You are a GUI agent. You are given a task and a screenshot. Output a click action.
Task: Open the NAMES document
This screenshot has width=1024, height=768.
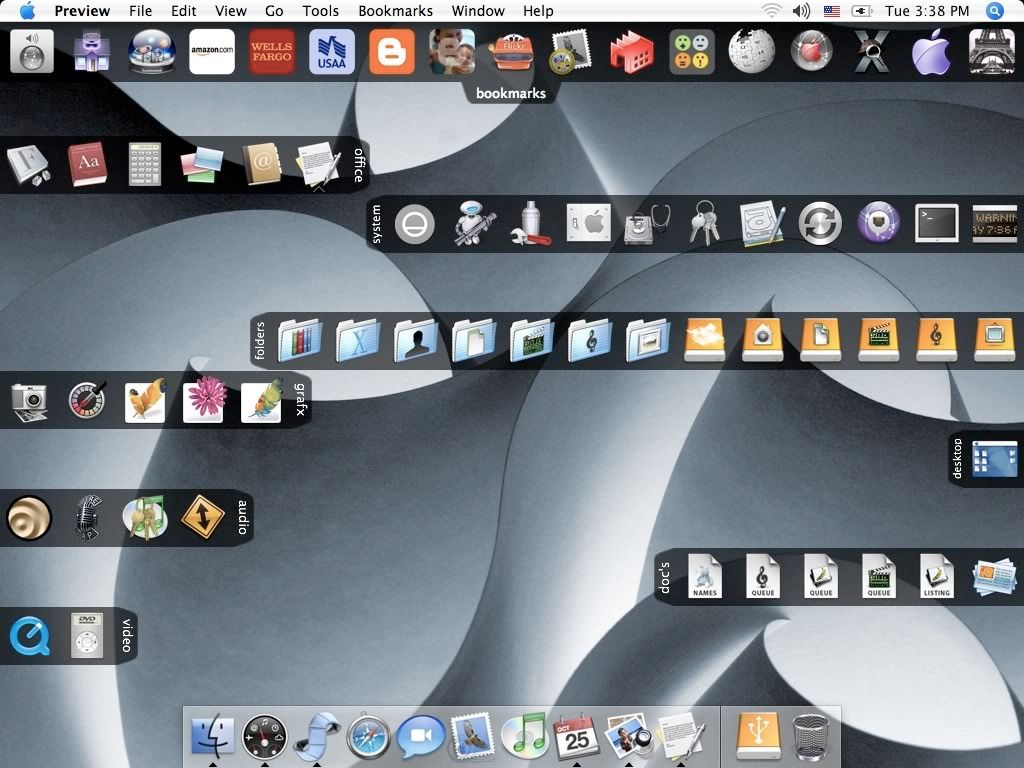tap(705, 577)
